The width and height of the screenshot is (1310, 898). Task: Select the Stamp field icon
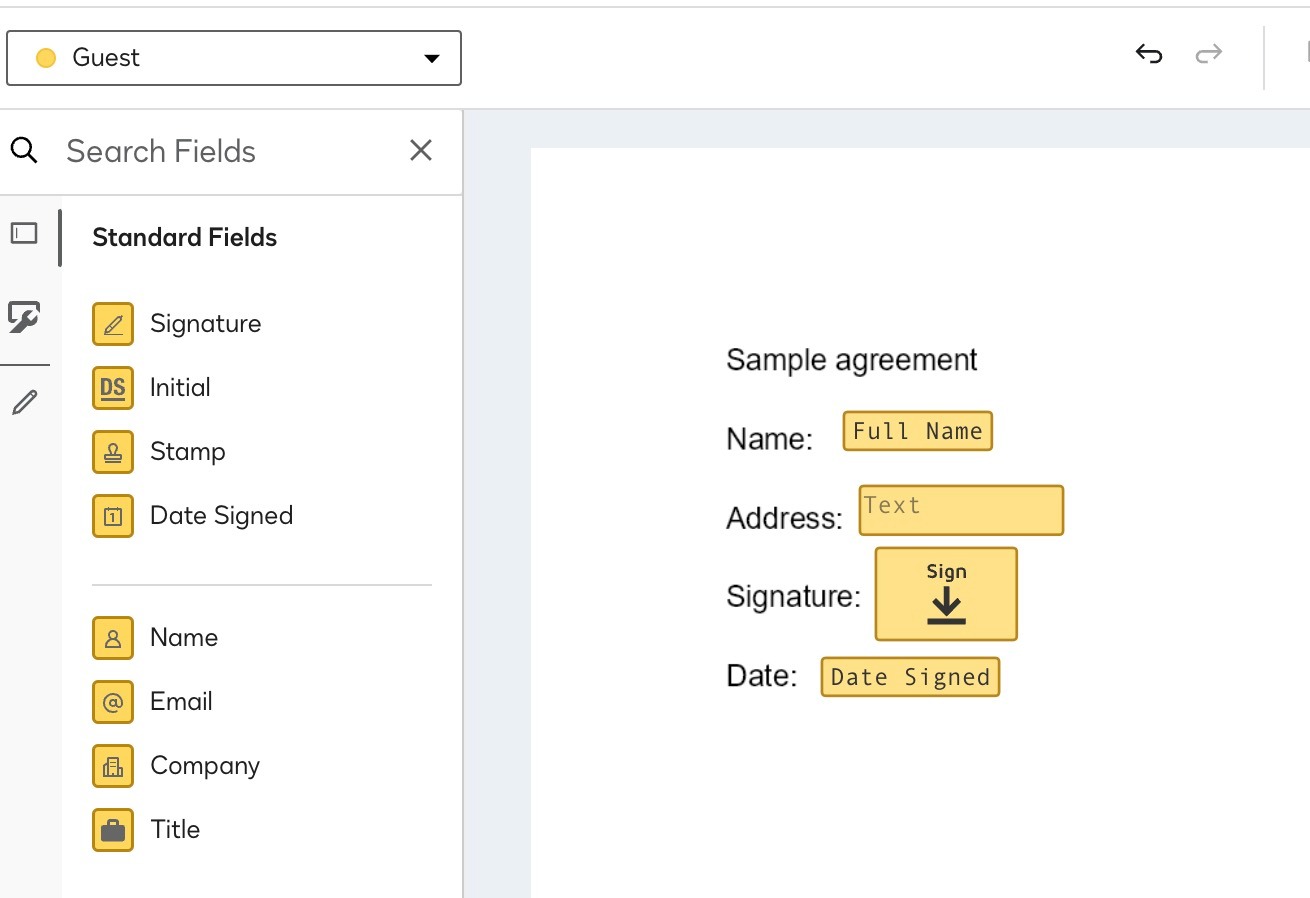tap(113, 451)
